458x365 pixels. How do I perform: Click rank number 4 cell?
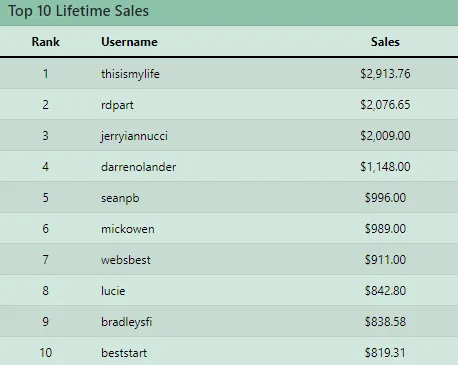(x=46, y=167)
